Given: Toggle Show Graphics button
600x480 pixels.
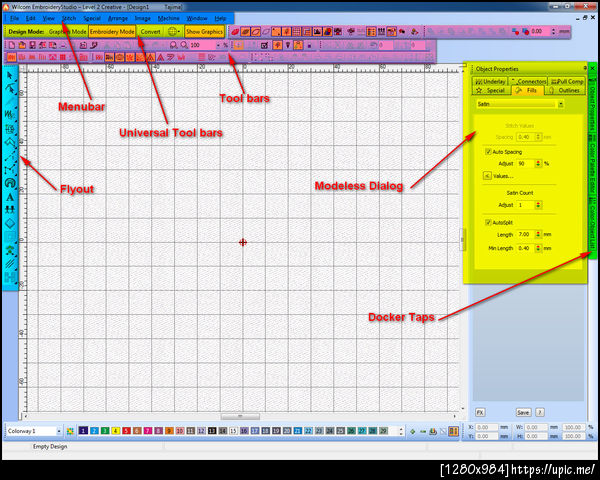Looking at the screenshot, I should point(204,31).
